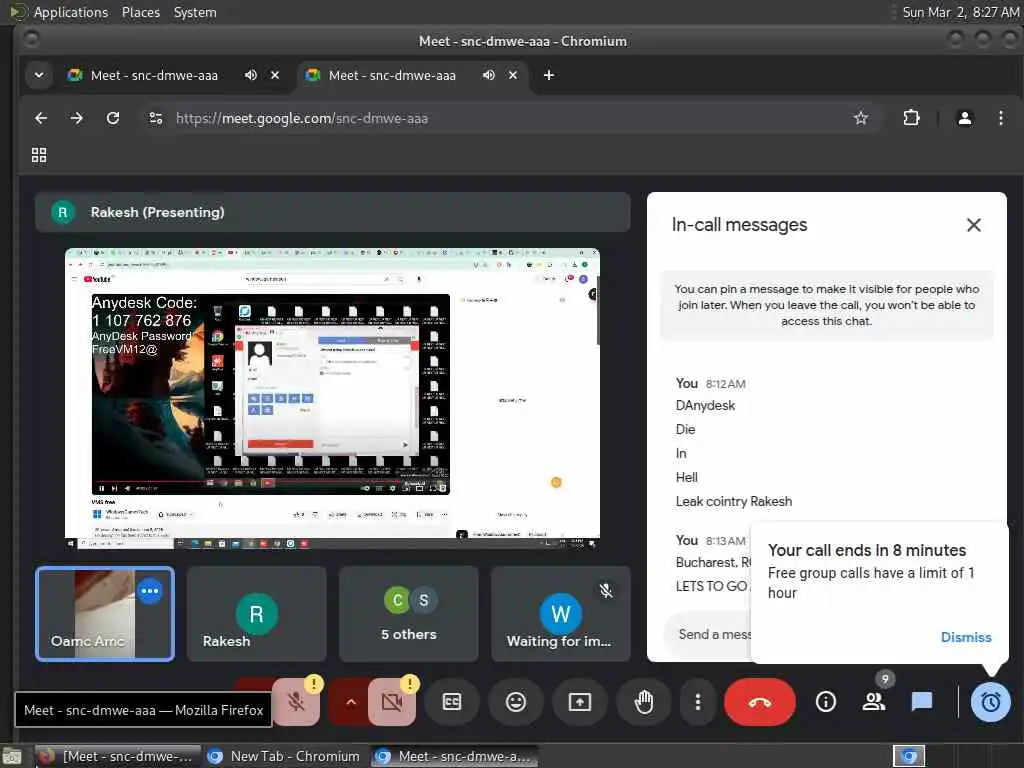Open the 5 others tile
Image resolution: width=1024 pixels, height=768 pixels.
(409, 614)
